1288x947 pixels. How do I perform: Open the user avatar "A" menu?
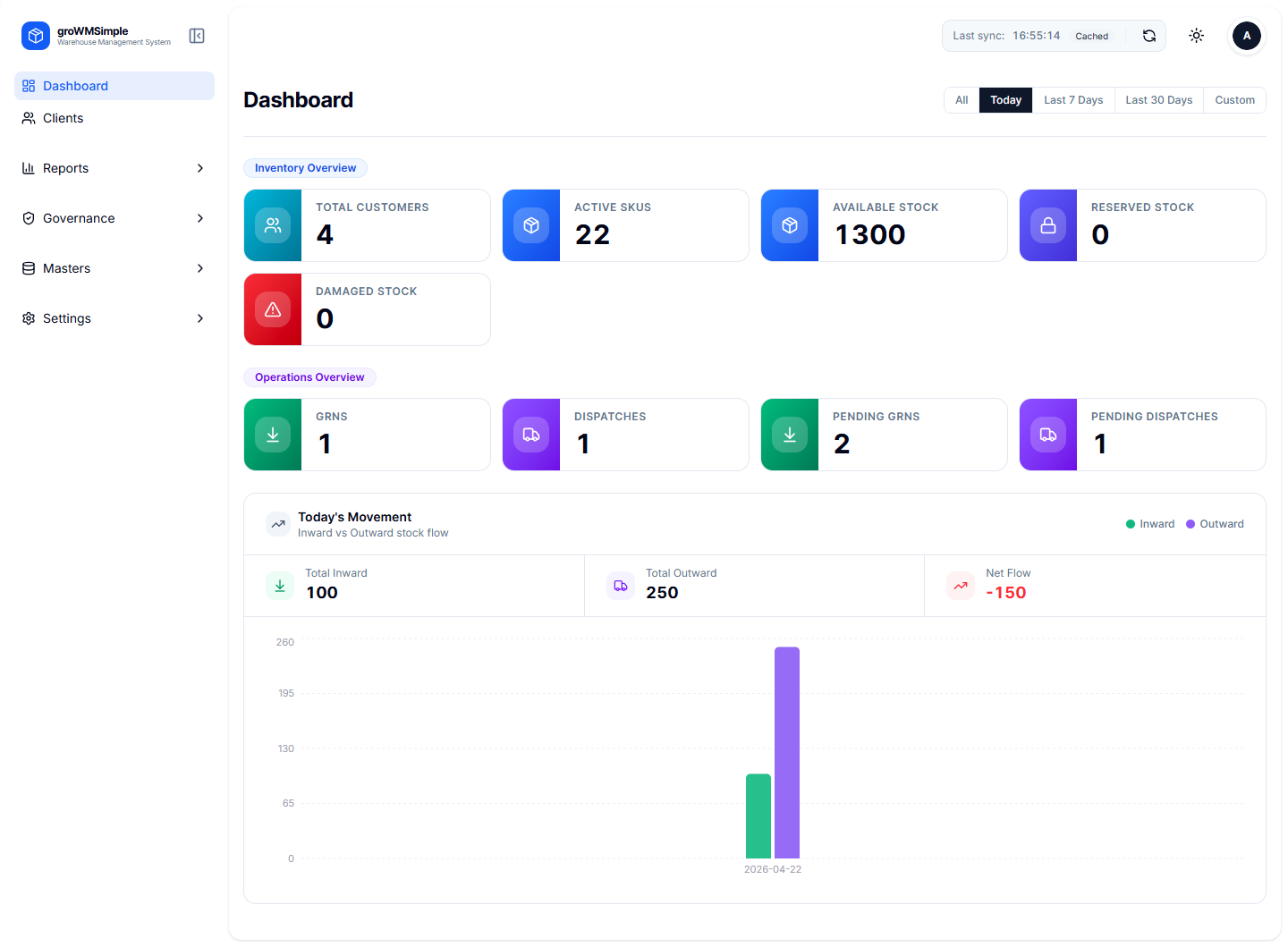tap(1246, 36)
